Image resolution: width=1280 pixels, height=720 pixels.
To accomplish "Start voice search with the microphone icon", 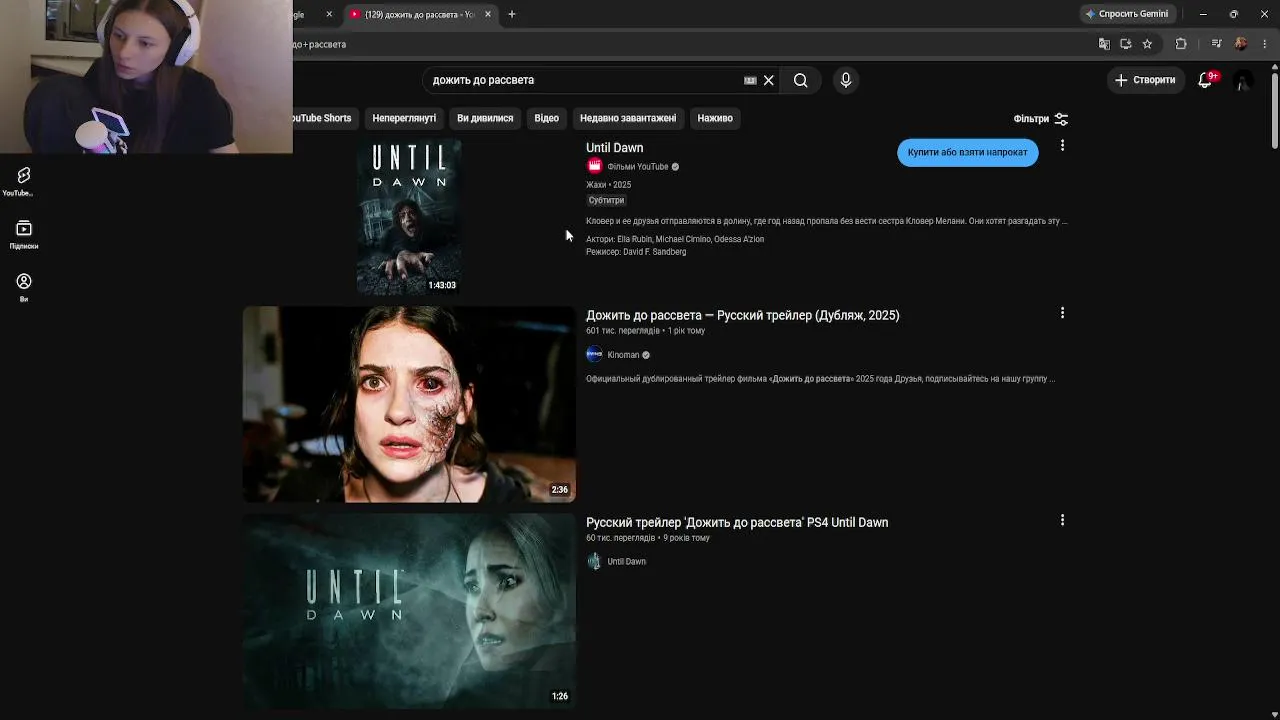I will [846, 80].
